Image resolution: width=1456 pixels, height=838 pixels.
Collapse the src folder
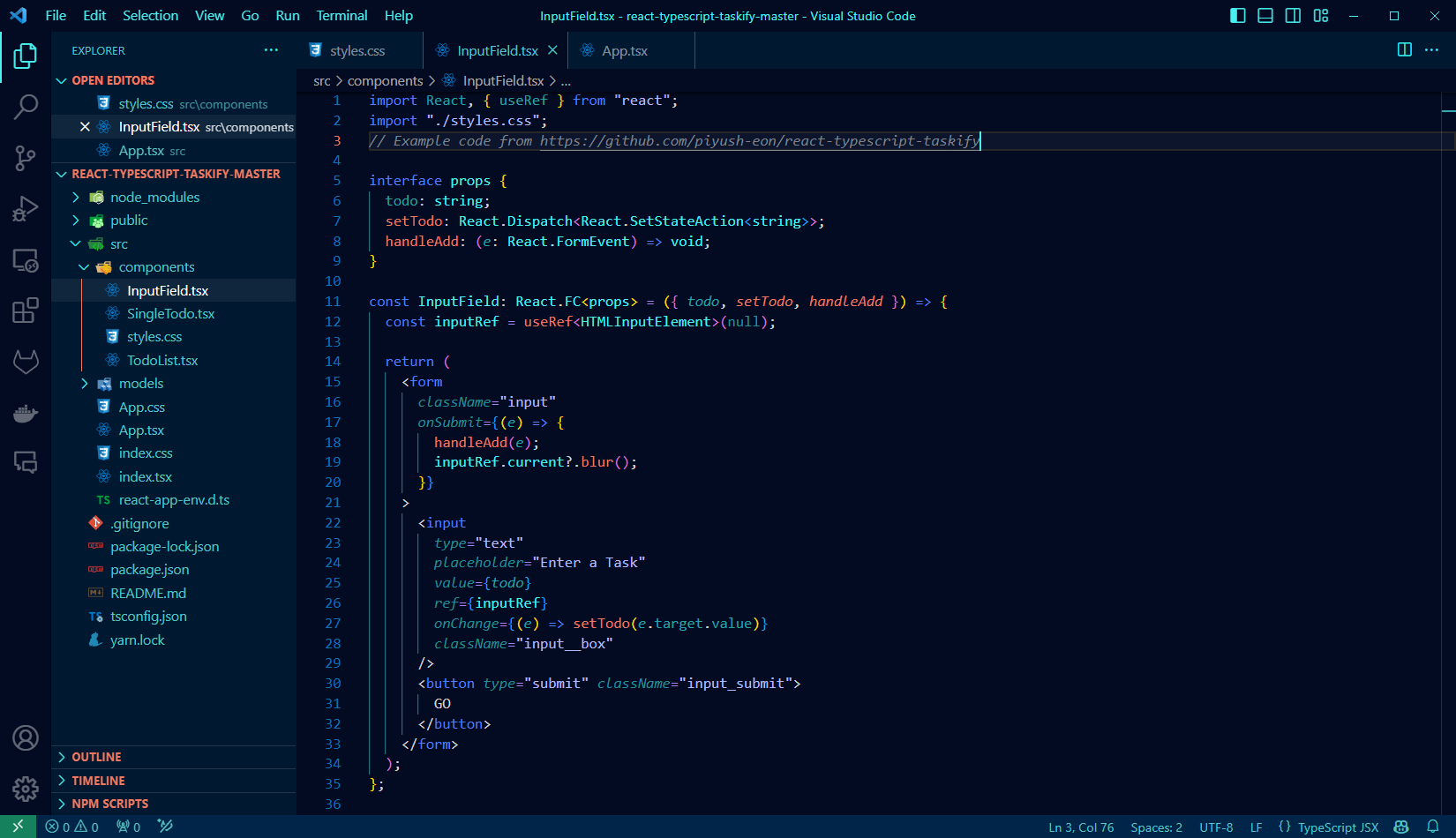tap(174, 244)
